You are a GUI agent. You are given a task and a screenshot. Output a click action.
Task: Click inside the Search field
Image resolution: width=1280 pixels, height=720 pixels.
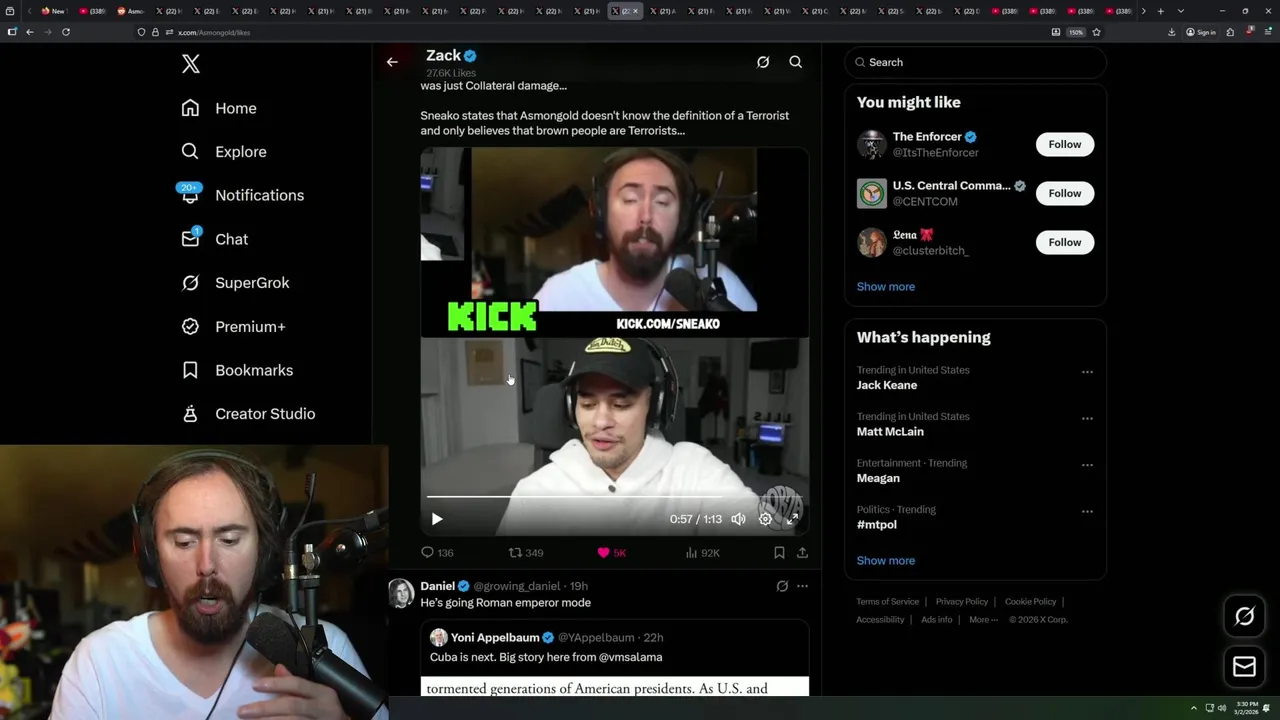click(975, 62)
